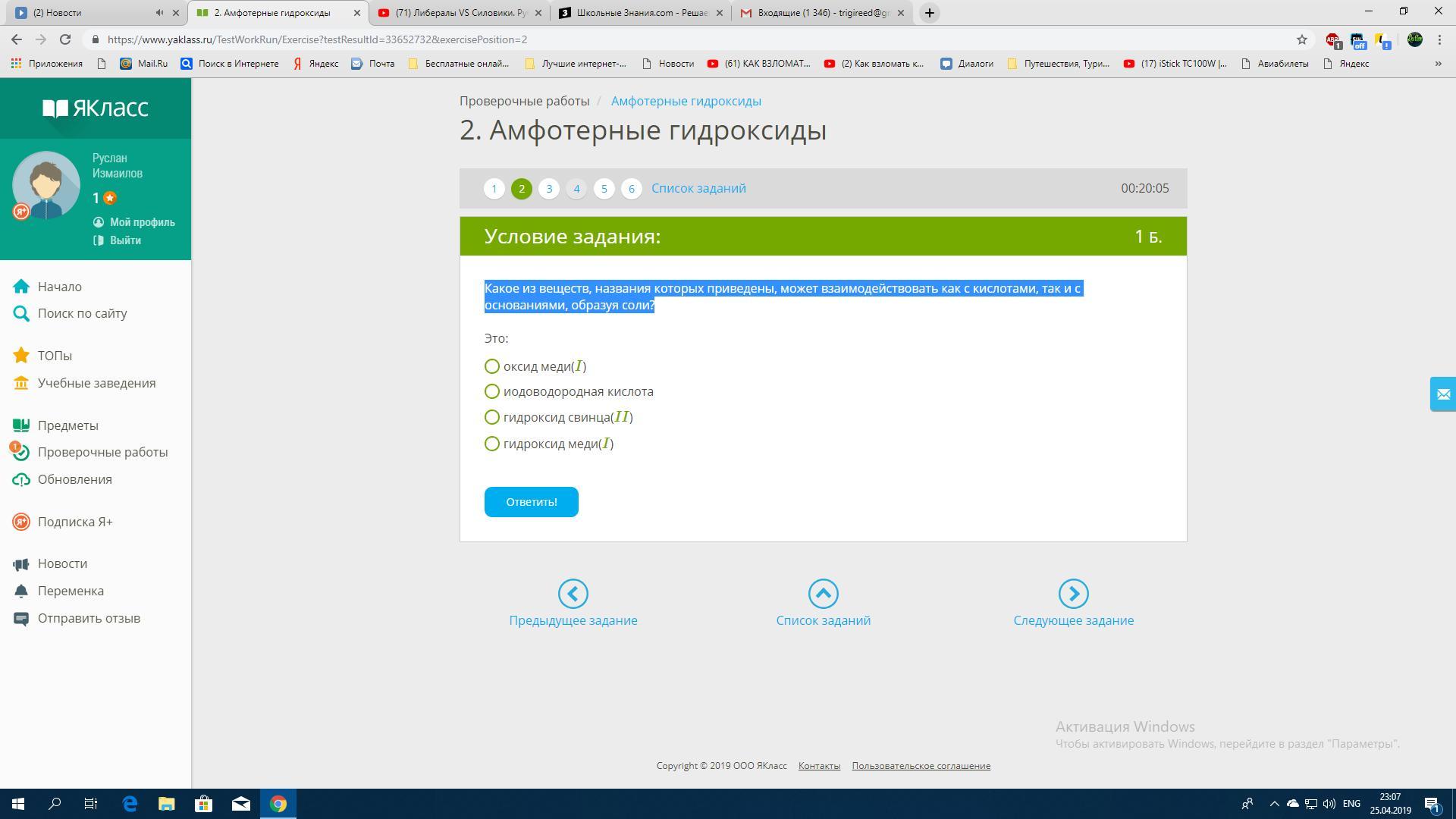Click the ЯКласс logo

pyautogui.click(x=96, y=108)
